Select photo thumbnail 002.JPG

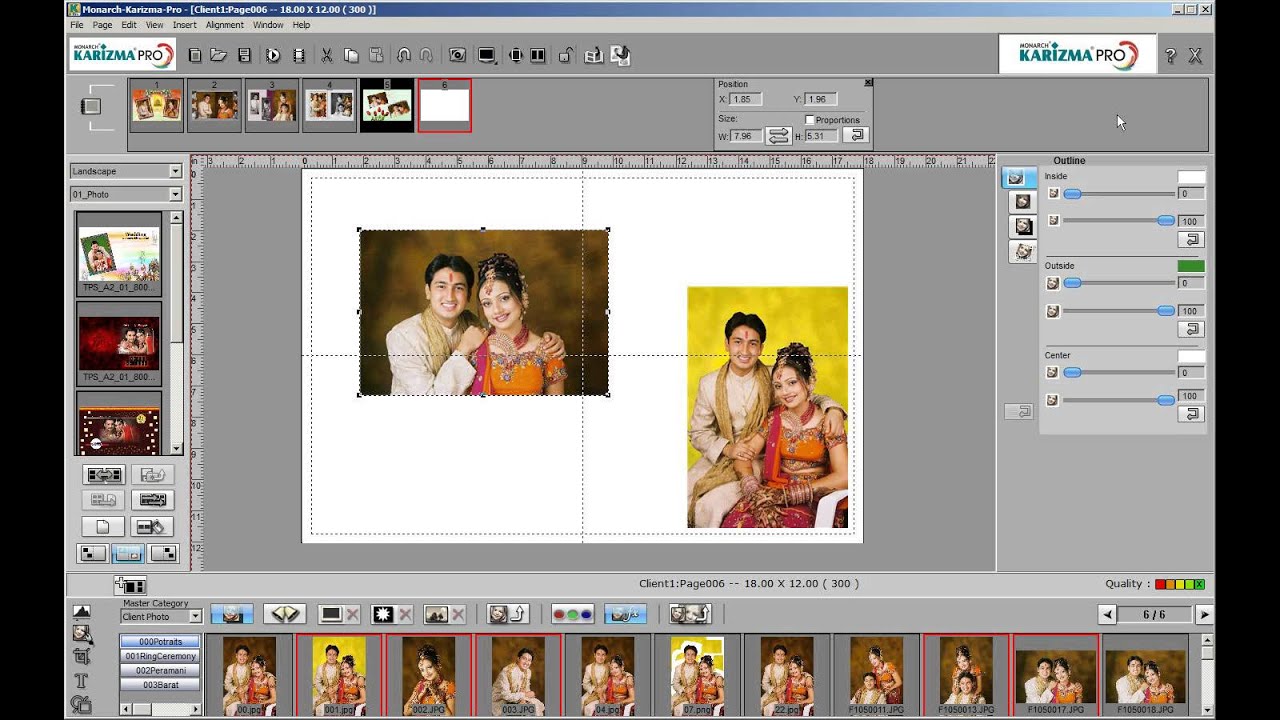point(428,673)
